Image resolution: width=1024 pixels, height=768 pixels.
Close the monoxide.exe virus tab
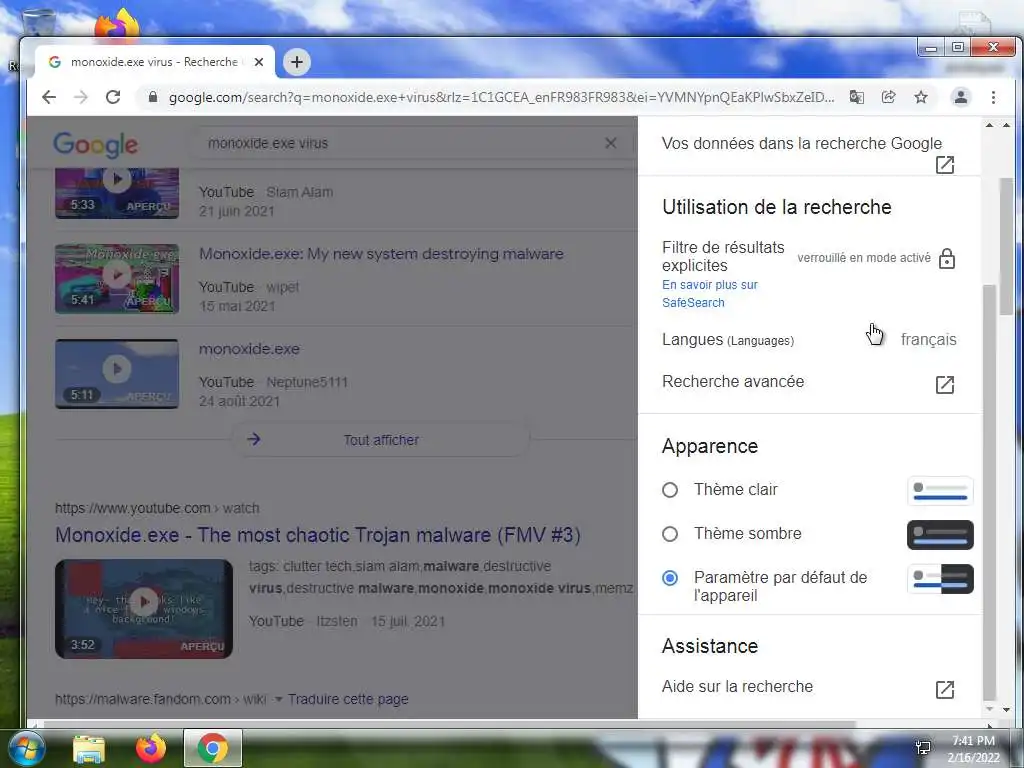point(259,62)
